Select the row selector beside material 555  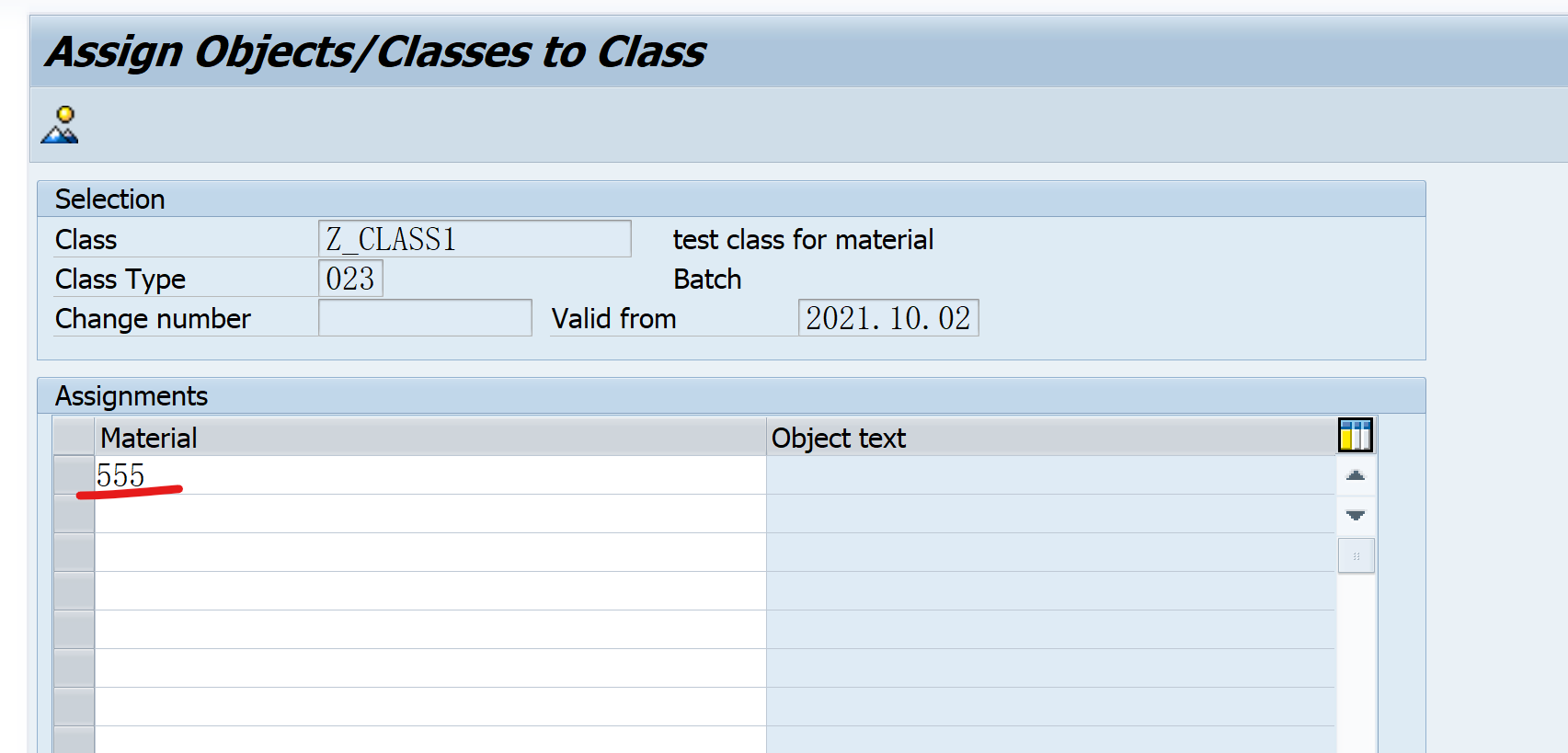click(74, 475)
